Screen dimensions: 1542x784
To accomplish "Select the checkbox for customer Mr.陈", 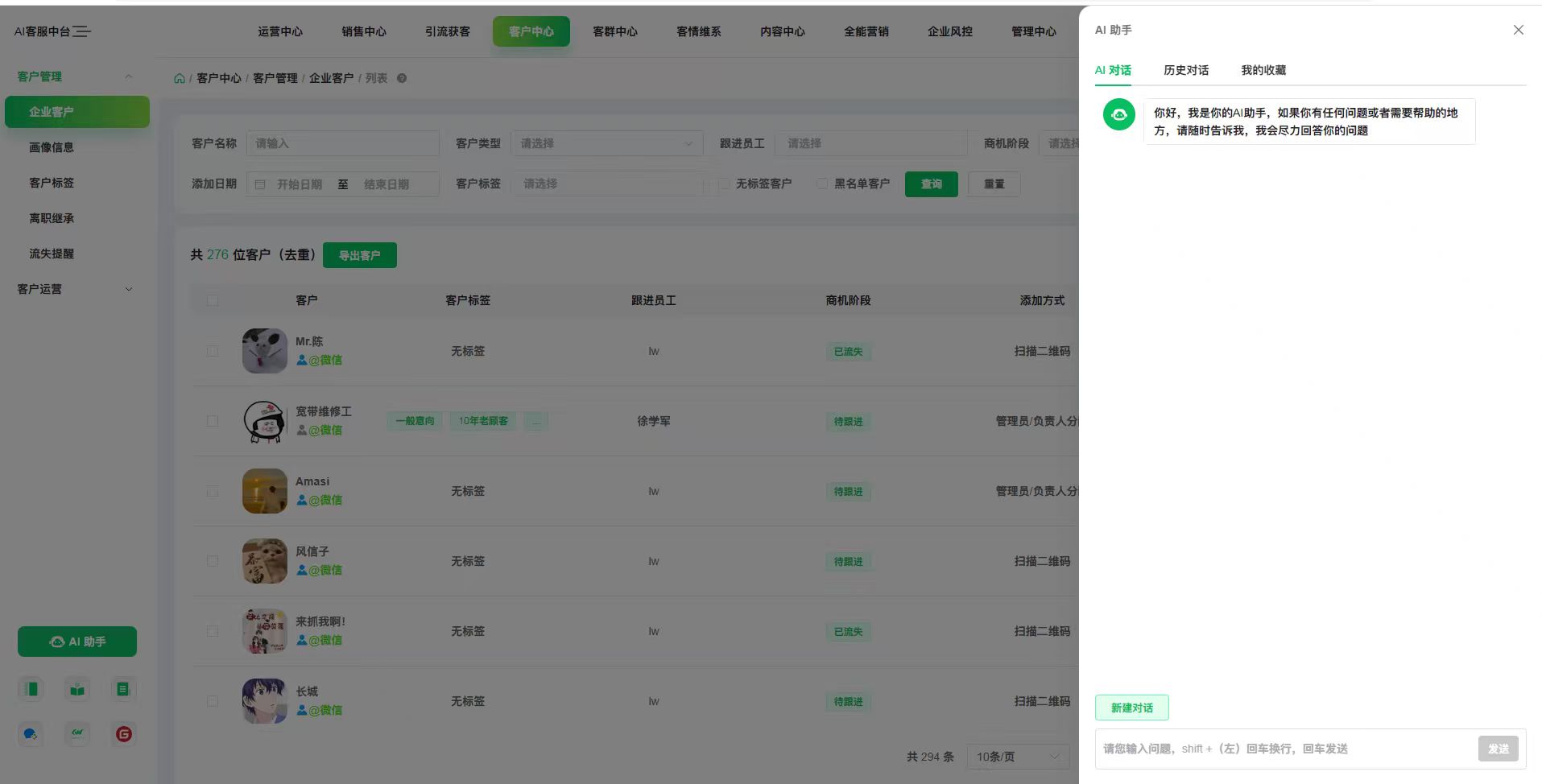I will tap(213, 351).
